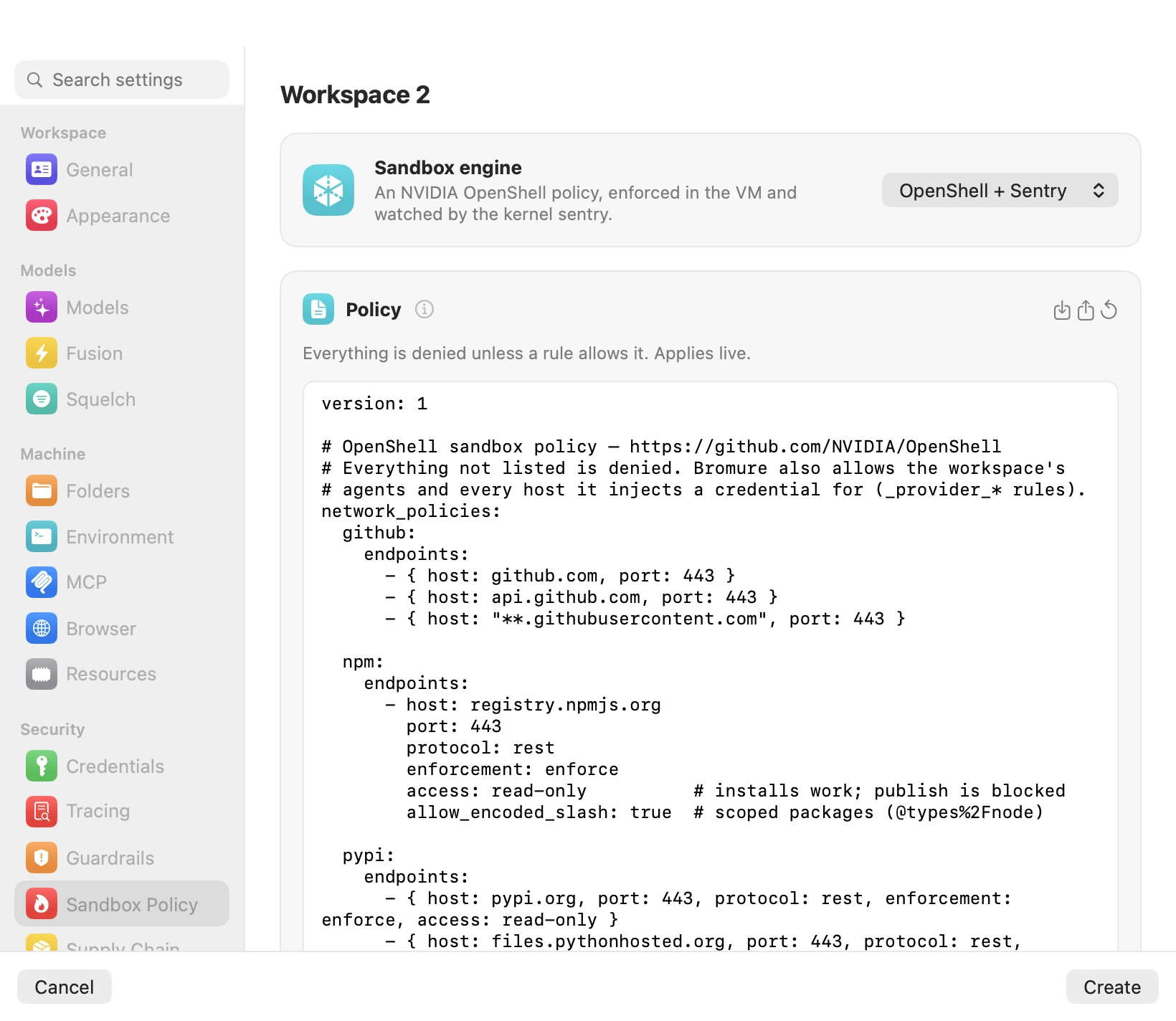This screenshot has width=1176, height=1021.
Task: Import policy with download-tray icon
Action: [x=1062, y=310]
